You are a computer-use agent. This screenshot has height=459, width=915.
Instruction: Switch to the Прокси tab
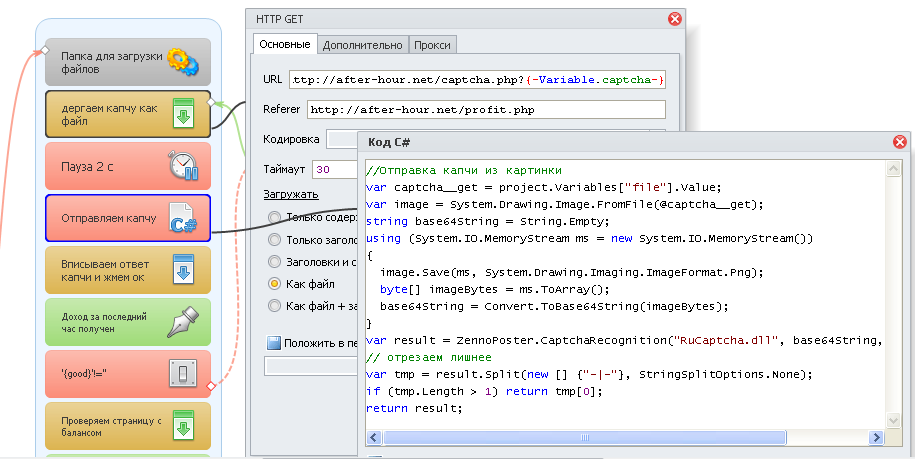tap(432, 45)
